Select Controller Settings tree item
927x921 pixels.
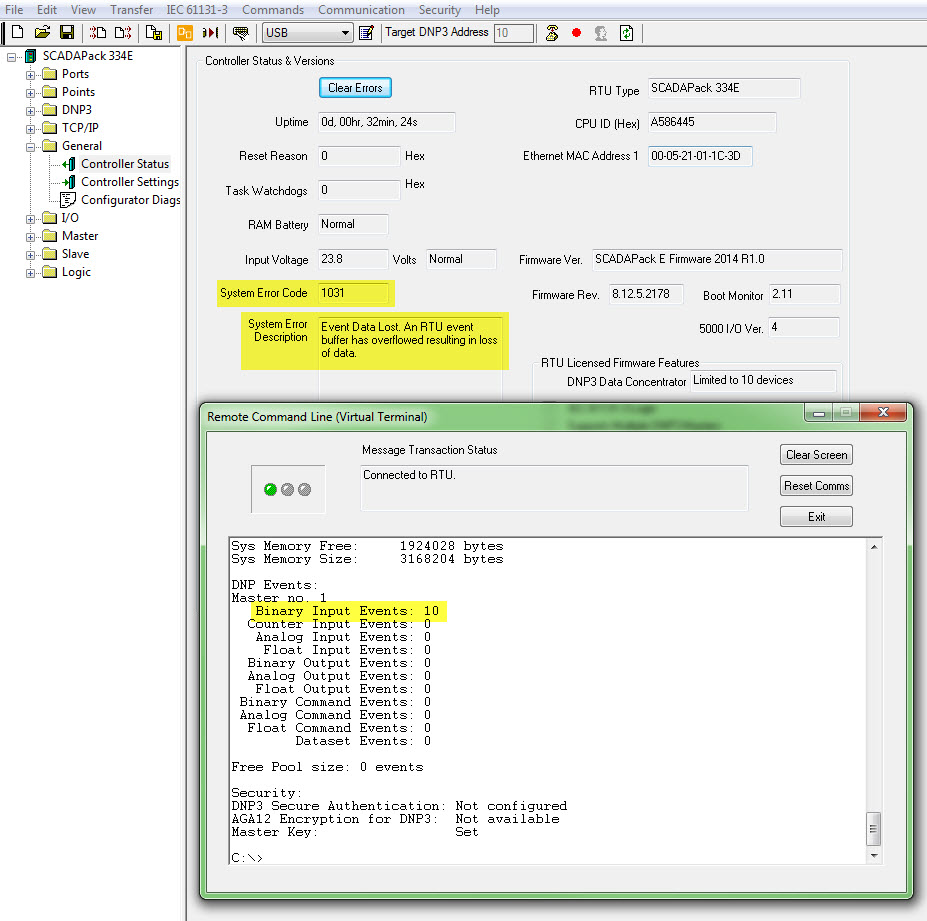point(129,182)
